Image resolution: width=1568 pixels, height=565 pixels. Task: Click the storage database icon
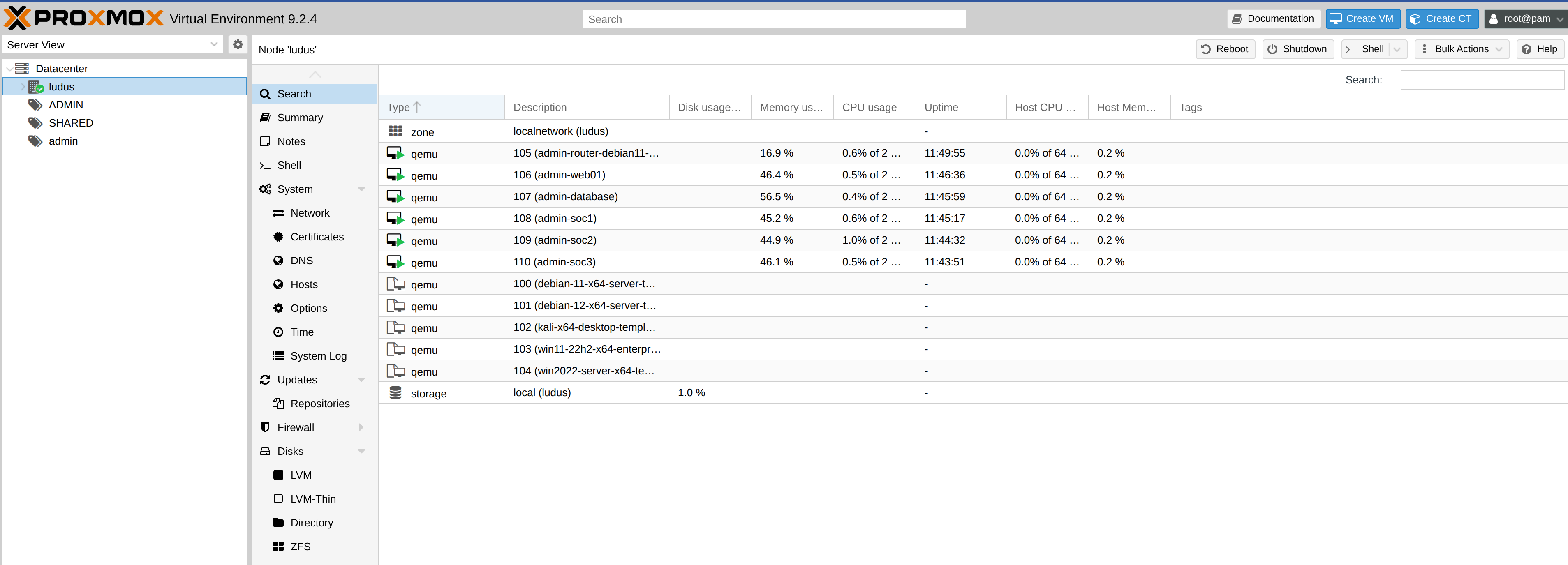[395, 393]
